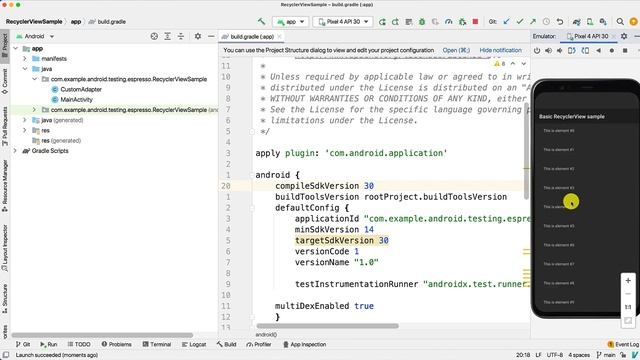Open the Run tool window tab

coord(49,344)
